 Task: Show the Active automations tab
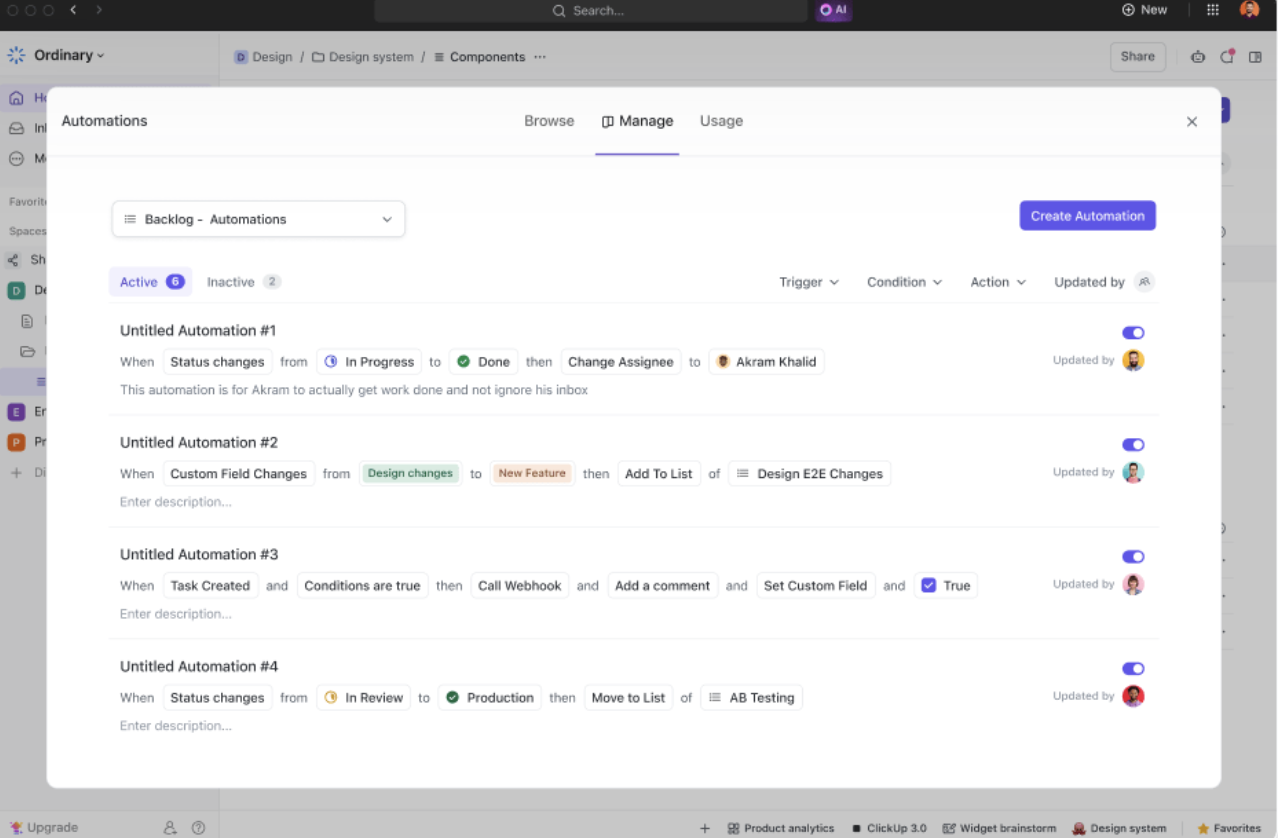point(151,282)
